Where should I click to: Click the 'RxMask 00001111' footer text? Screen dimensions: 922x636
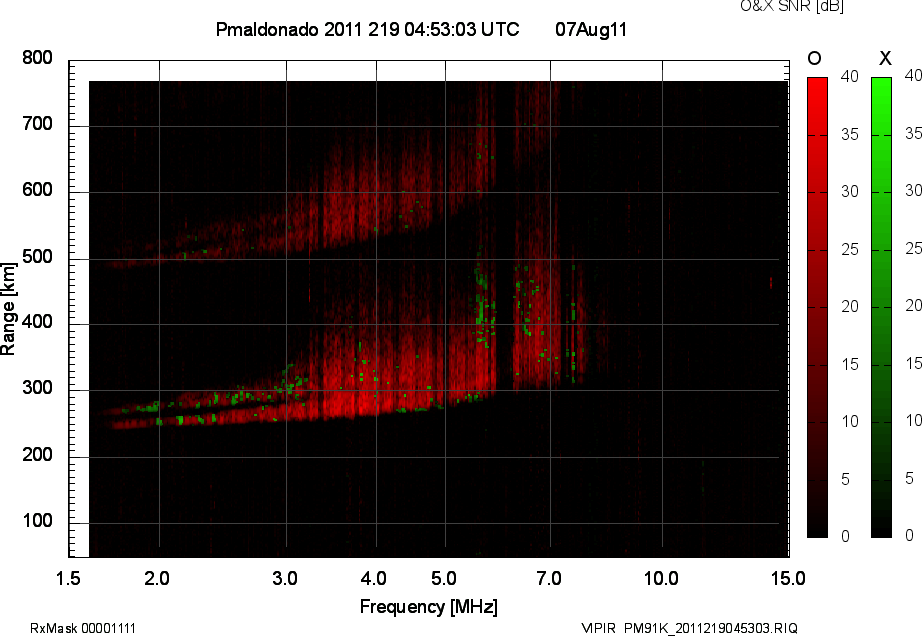pos(83,628)
